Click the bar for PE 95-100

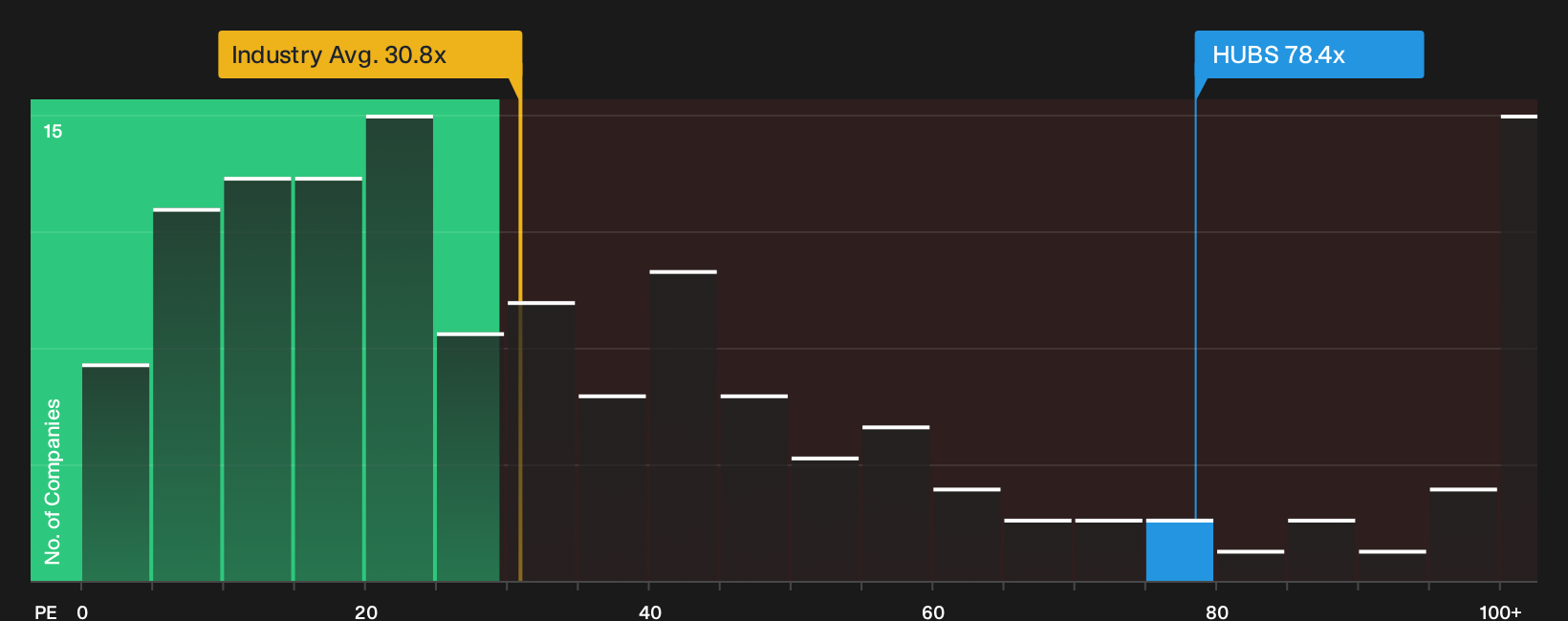1464,534
